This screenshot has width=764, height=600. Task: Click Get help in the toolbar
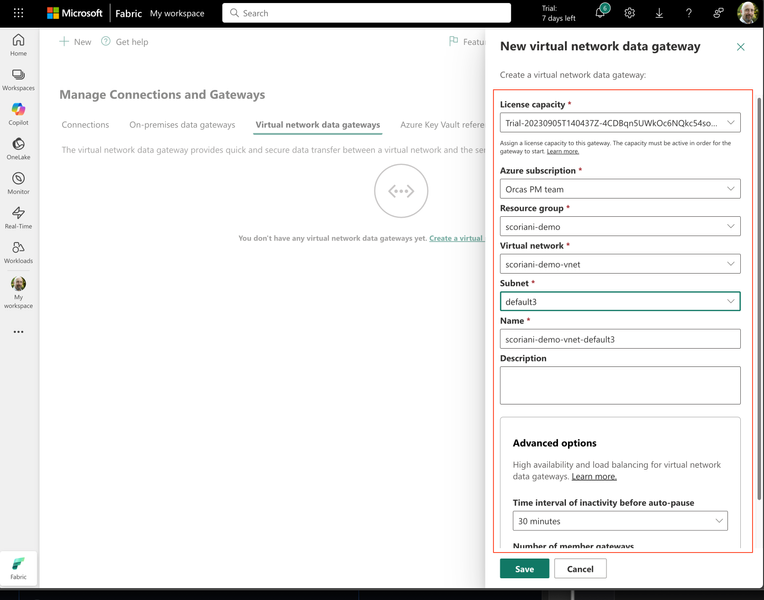coord(125,42)
